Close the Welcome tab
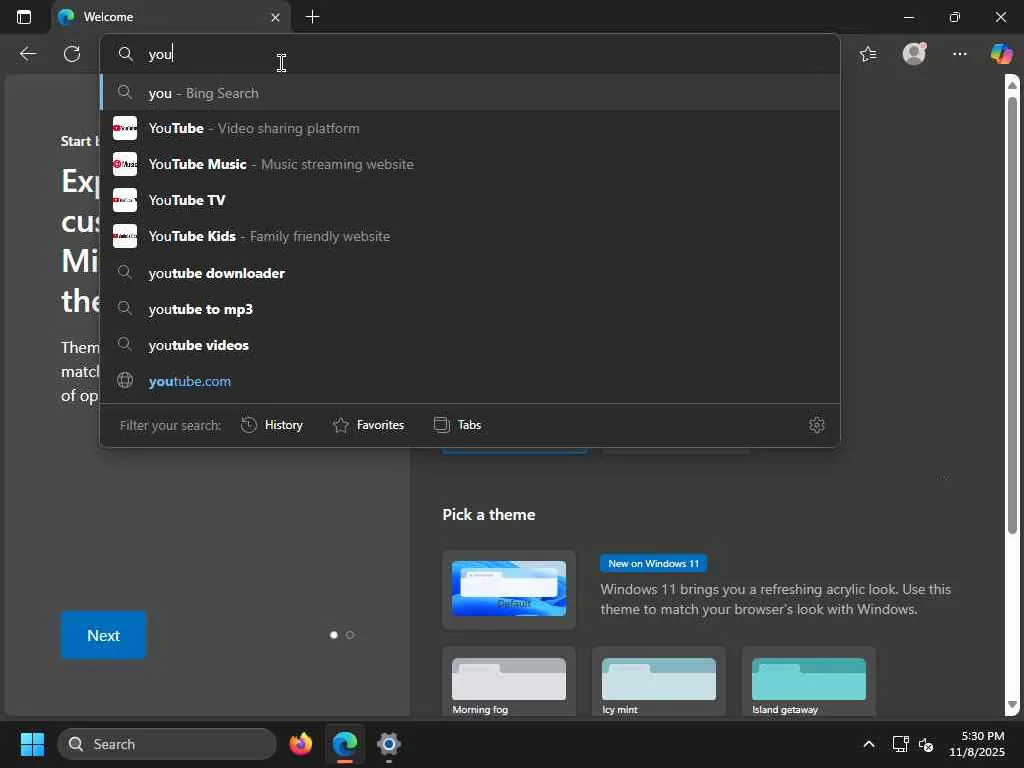This screenshot has width=1024, height=768. [x=275, y=18]
